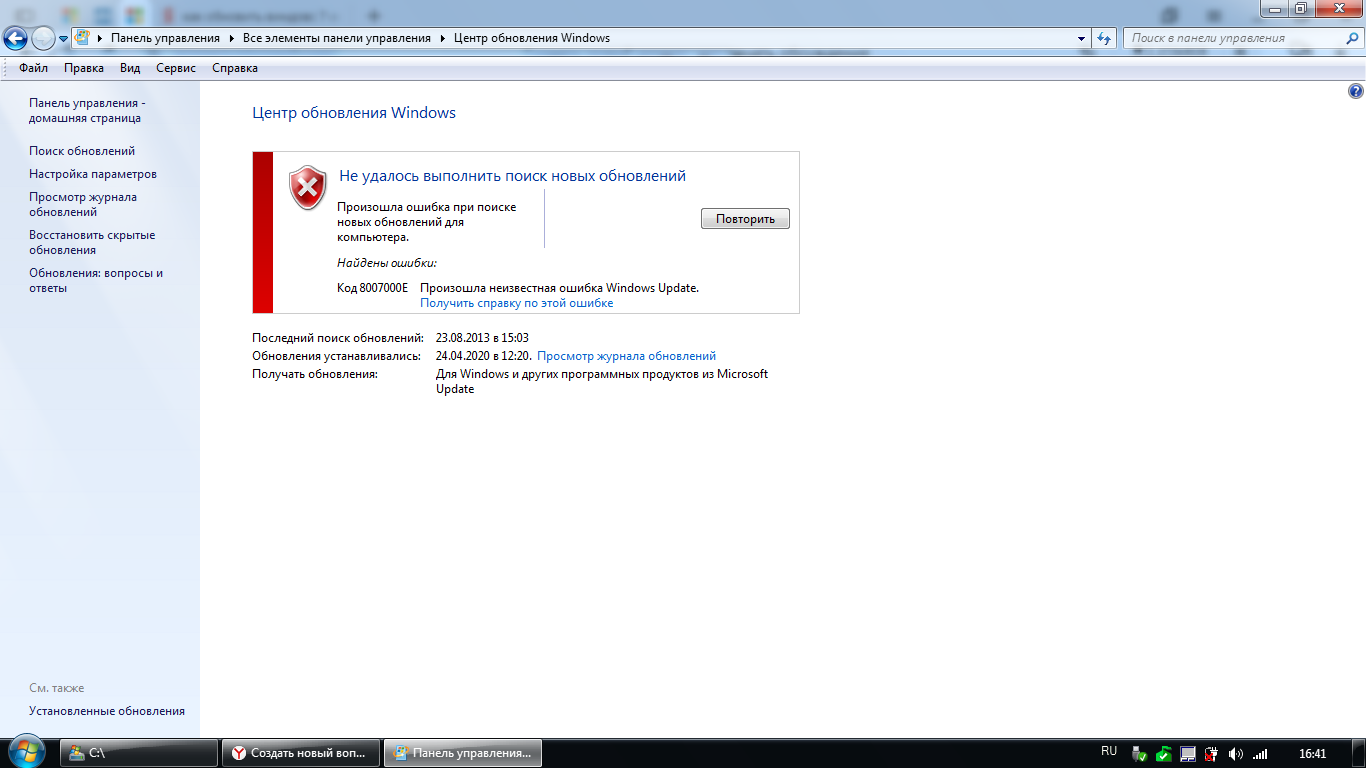Go back with the blue Back arrow
1366x768 pixels.
pyautogui.click(x=15, y=39)
